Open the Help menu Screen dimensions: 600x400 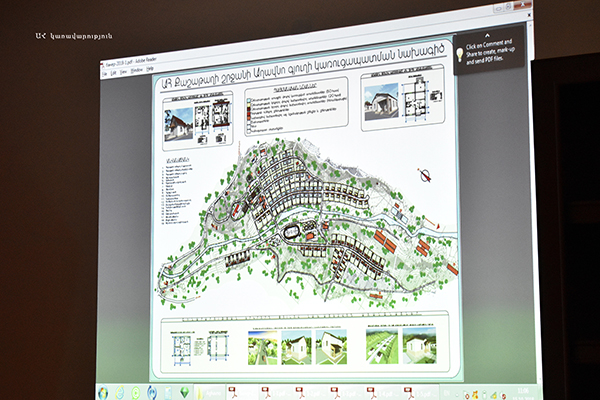point(150,69)
